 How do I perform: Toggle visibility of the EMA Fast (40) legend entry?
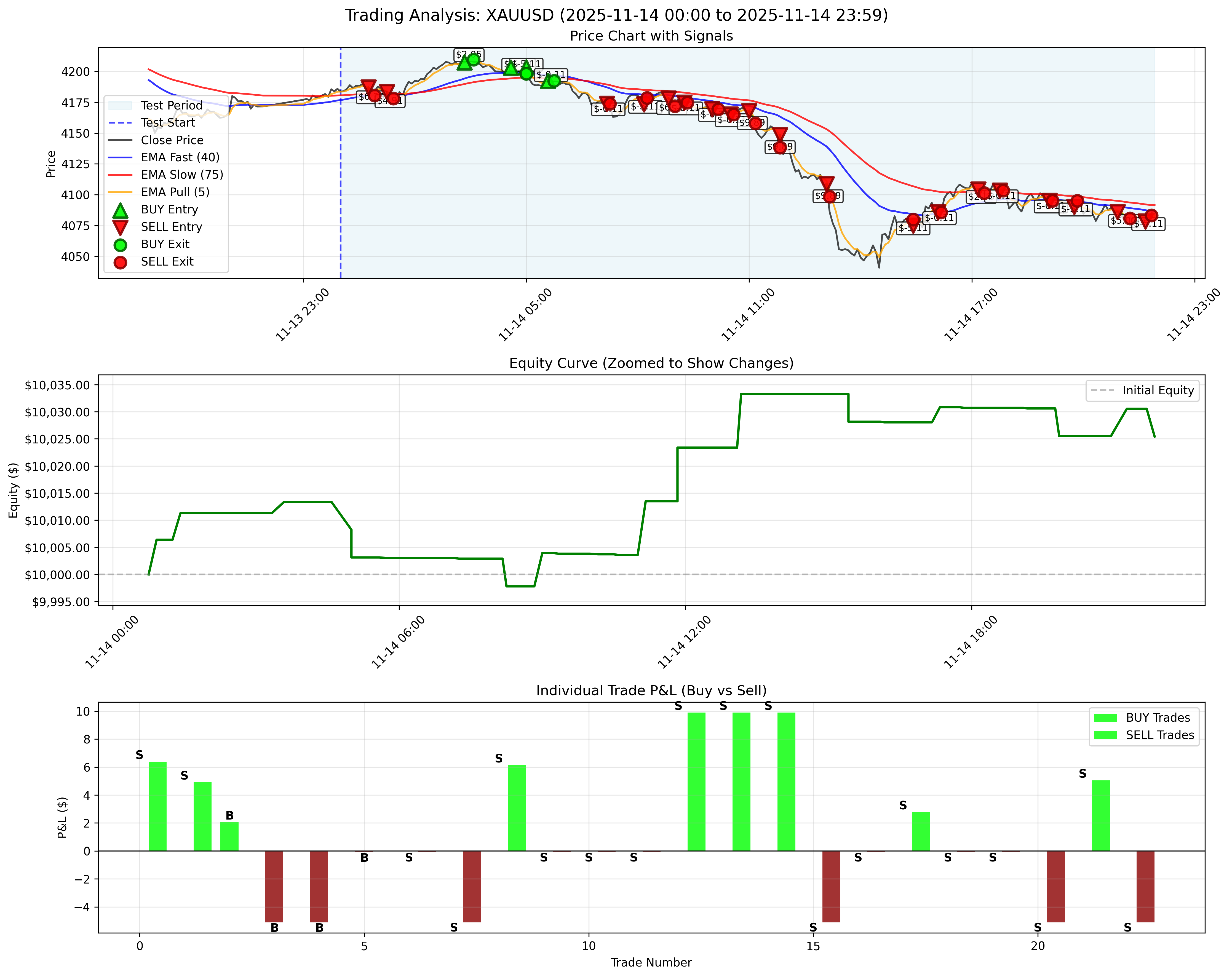tap(166, 157)
